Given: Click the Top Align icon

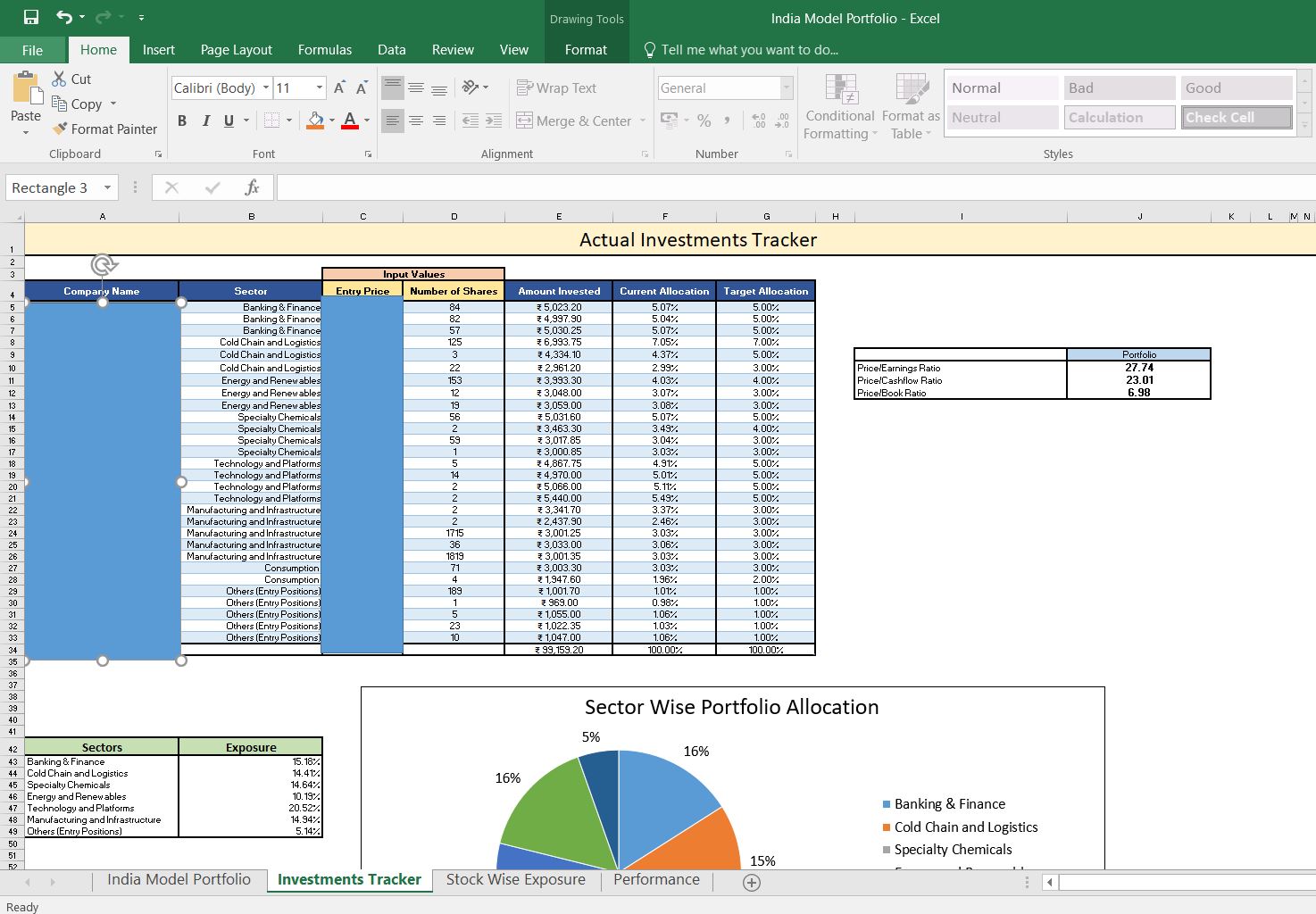Looking at the screenshot, I should (393, 87).
